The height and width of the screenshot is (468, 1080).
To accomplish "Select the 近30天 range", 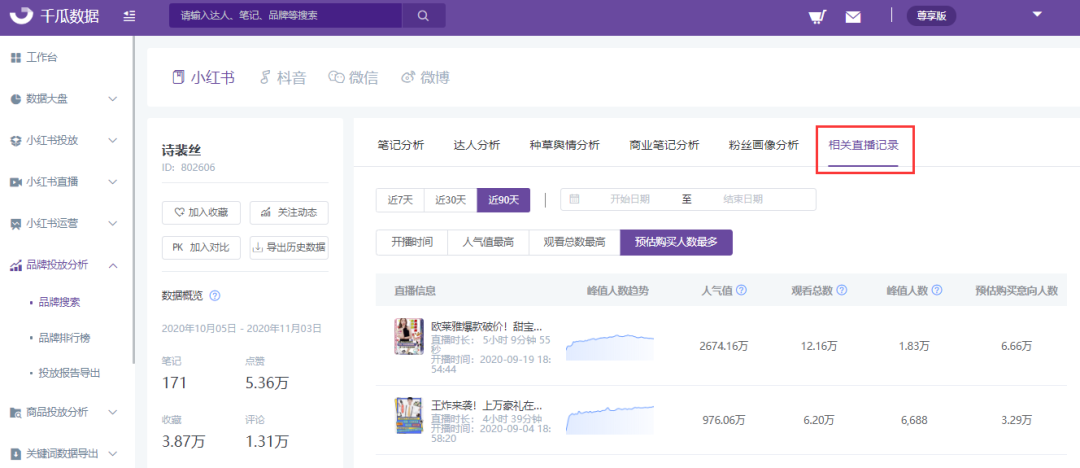I will (451, 200).
